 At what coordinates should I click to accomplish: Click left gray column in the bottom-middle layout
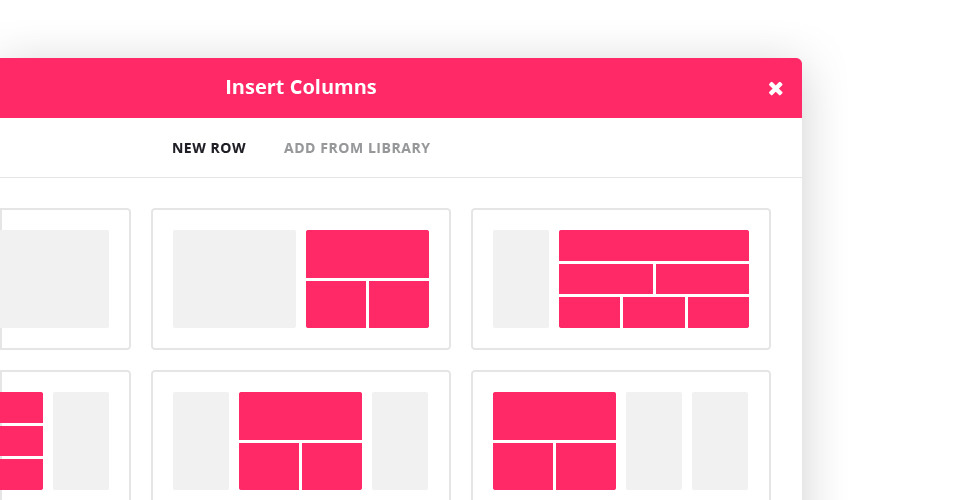point(201,441)
